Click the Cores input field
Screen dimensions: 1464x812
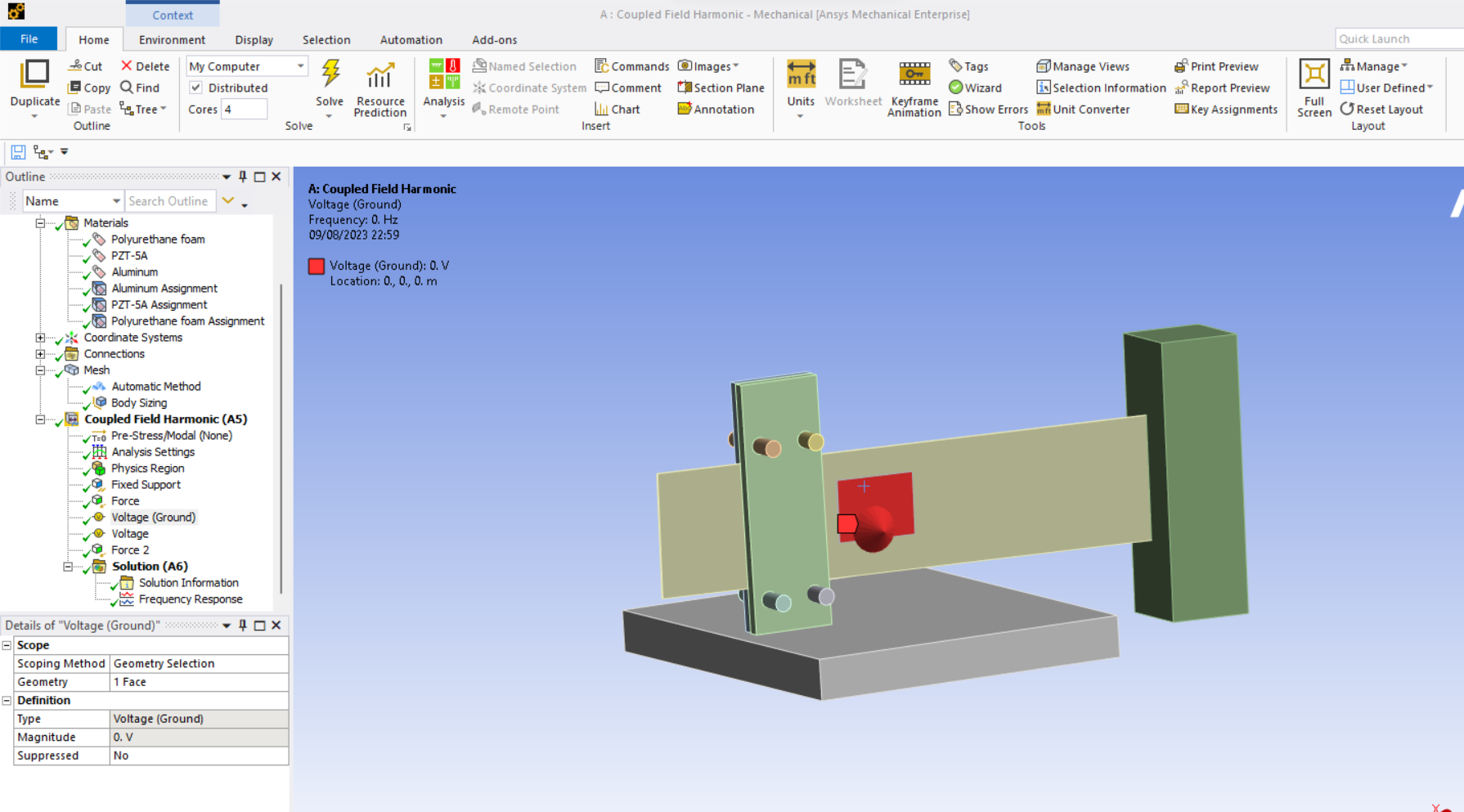click(245, 109)
